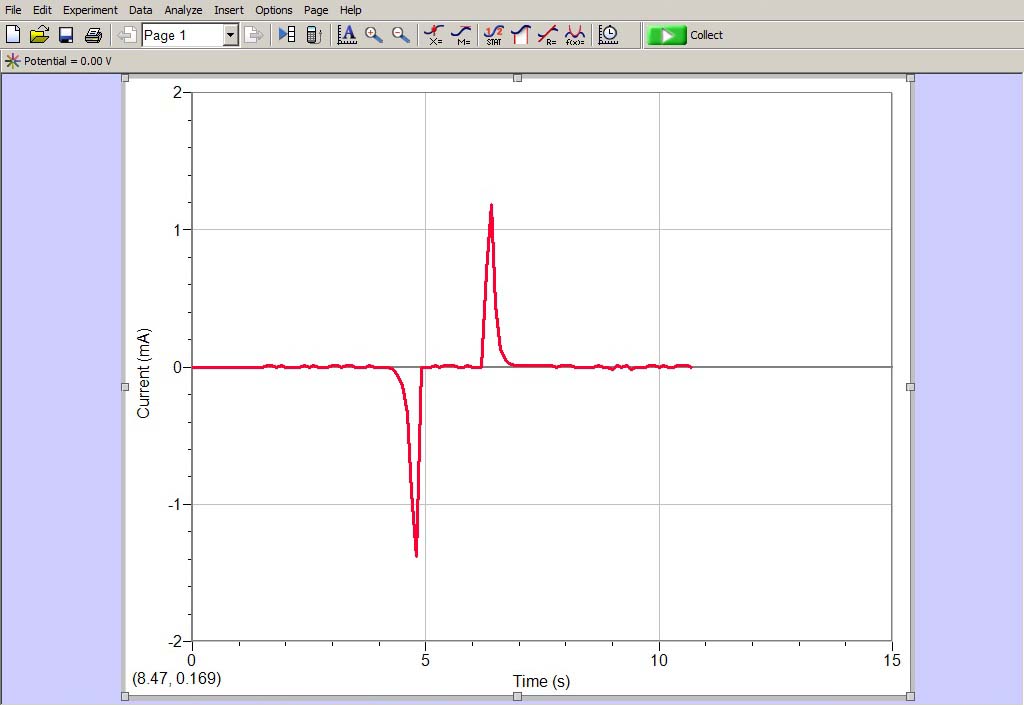
Task: Click the Integral tool icon
Action: click(x=520, y=35)
